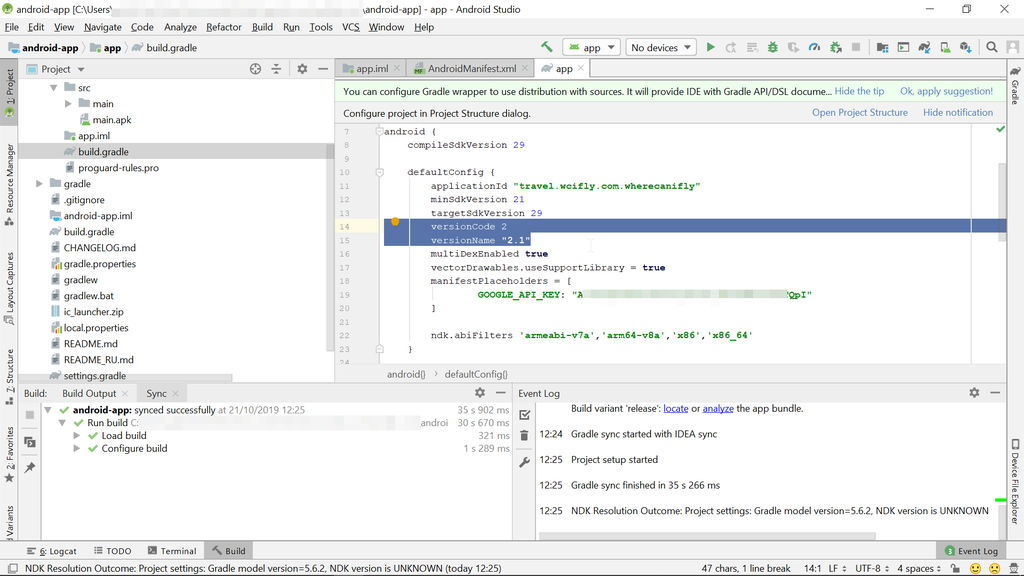
Task: Clear all events with the trash icon
Action: 525,435
